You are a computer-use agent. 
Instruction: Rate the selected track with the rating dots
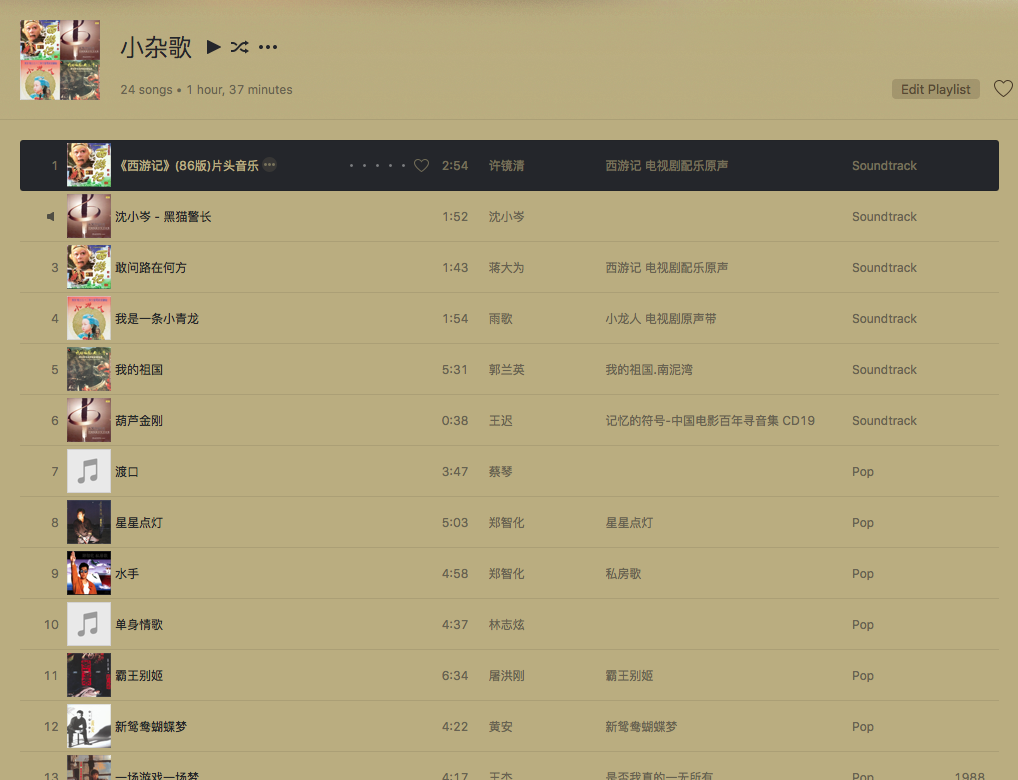pyautogui.click(x=377, y=166)
